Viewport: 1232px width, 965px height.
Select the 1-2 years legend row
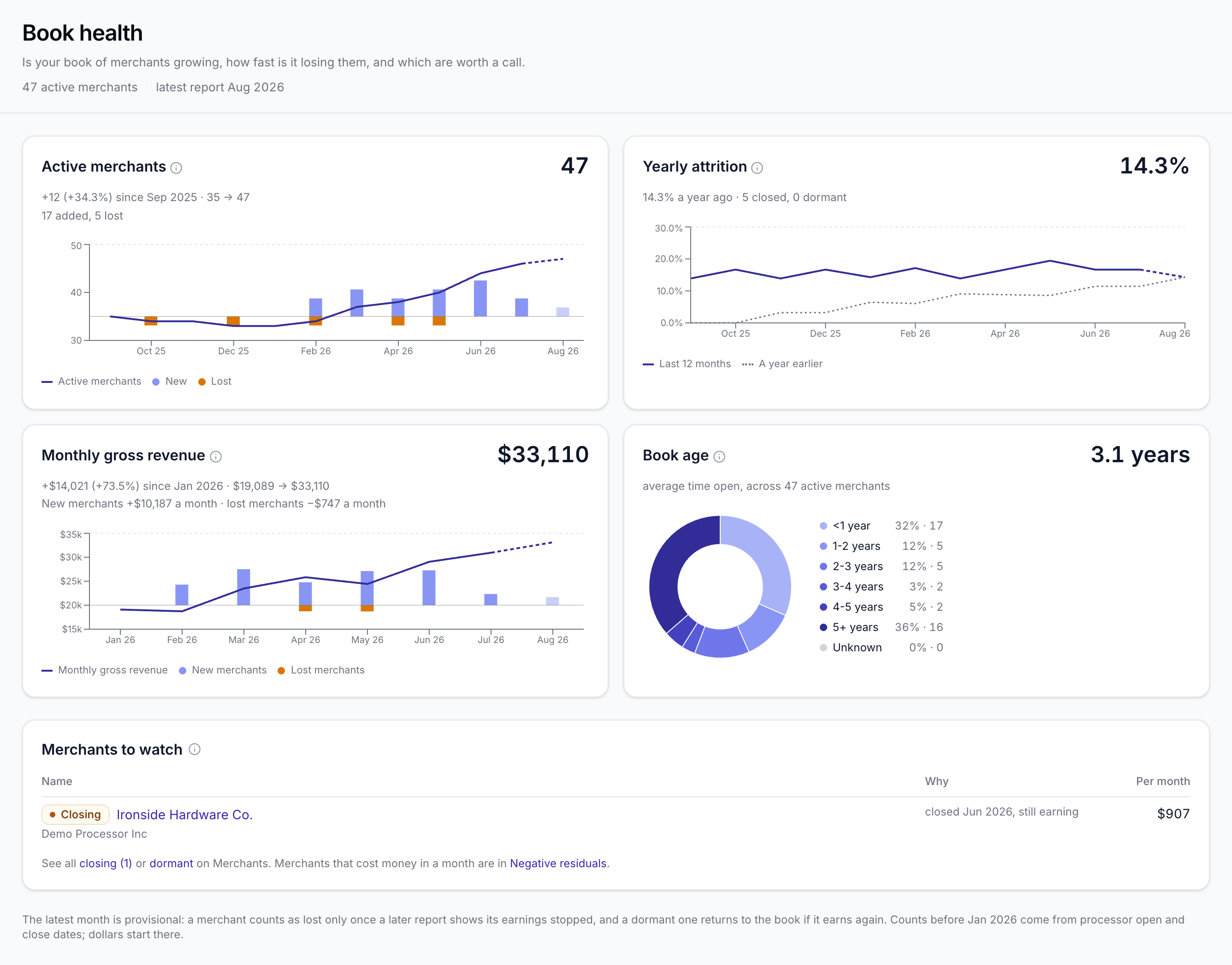tap(882, 546)
